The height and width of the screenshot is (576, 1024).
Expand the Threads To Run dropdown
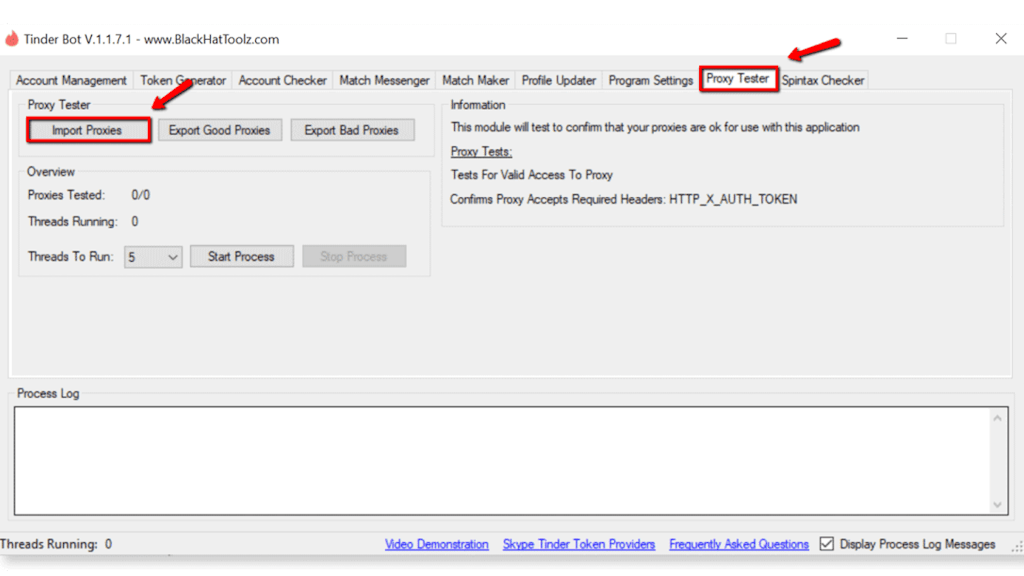pos(153,257)
